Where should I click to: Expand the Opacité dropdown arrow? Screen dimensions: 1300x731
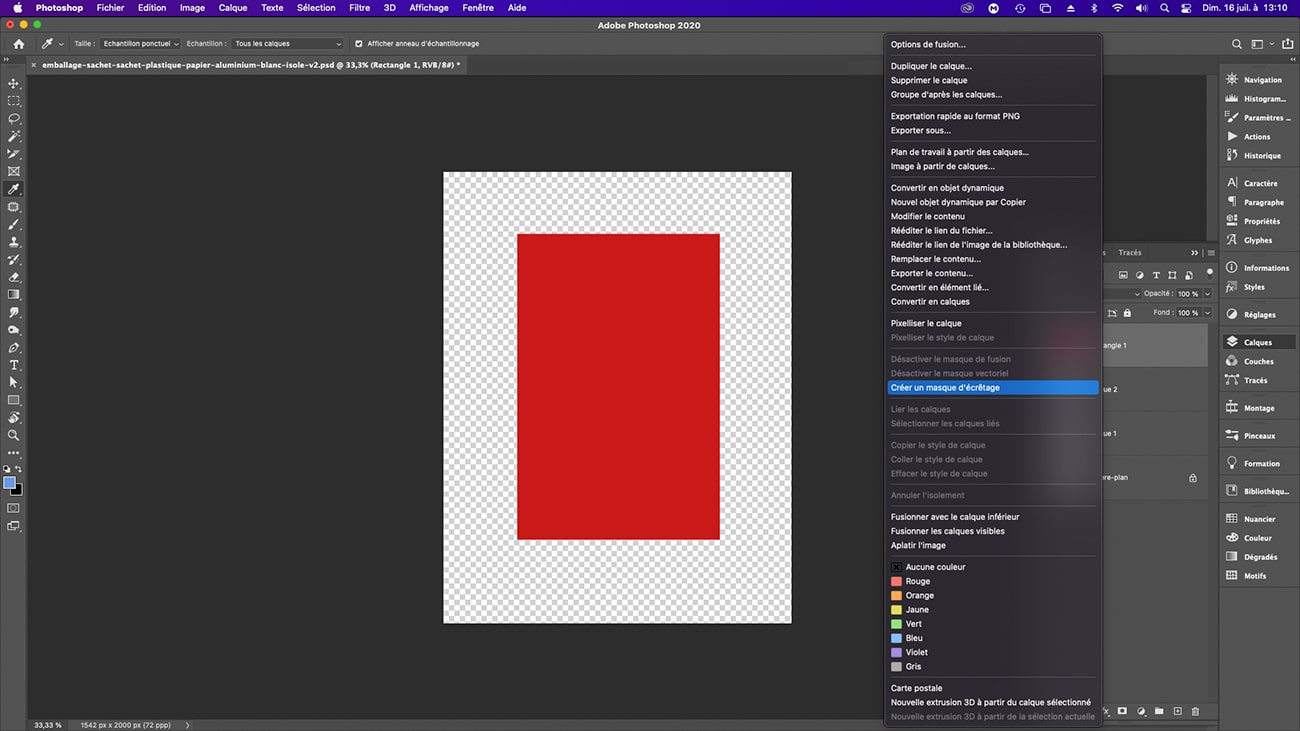point(1207,294)
